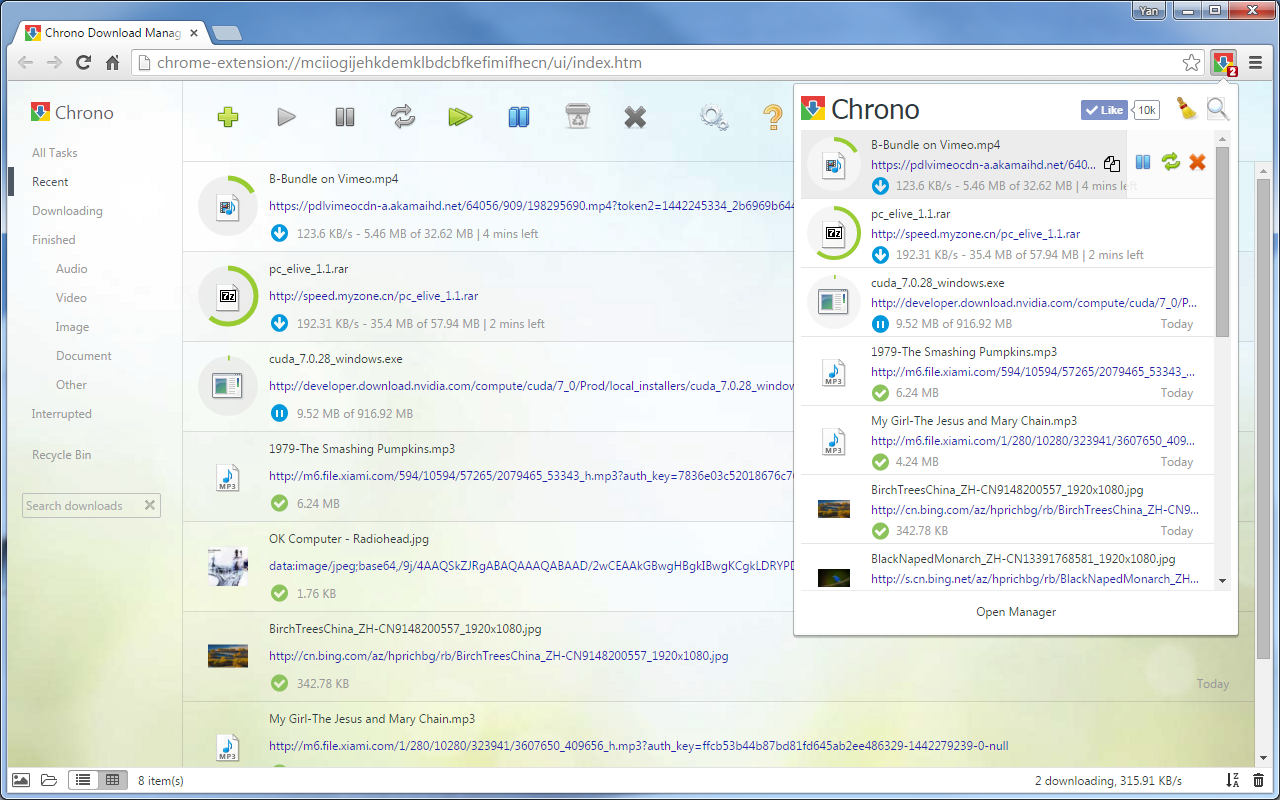Add a new download task
1280x800 pixels.
(x=227, y=117)
